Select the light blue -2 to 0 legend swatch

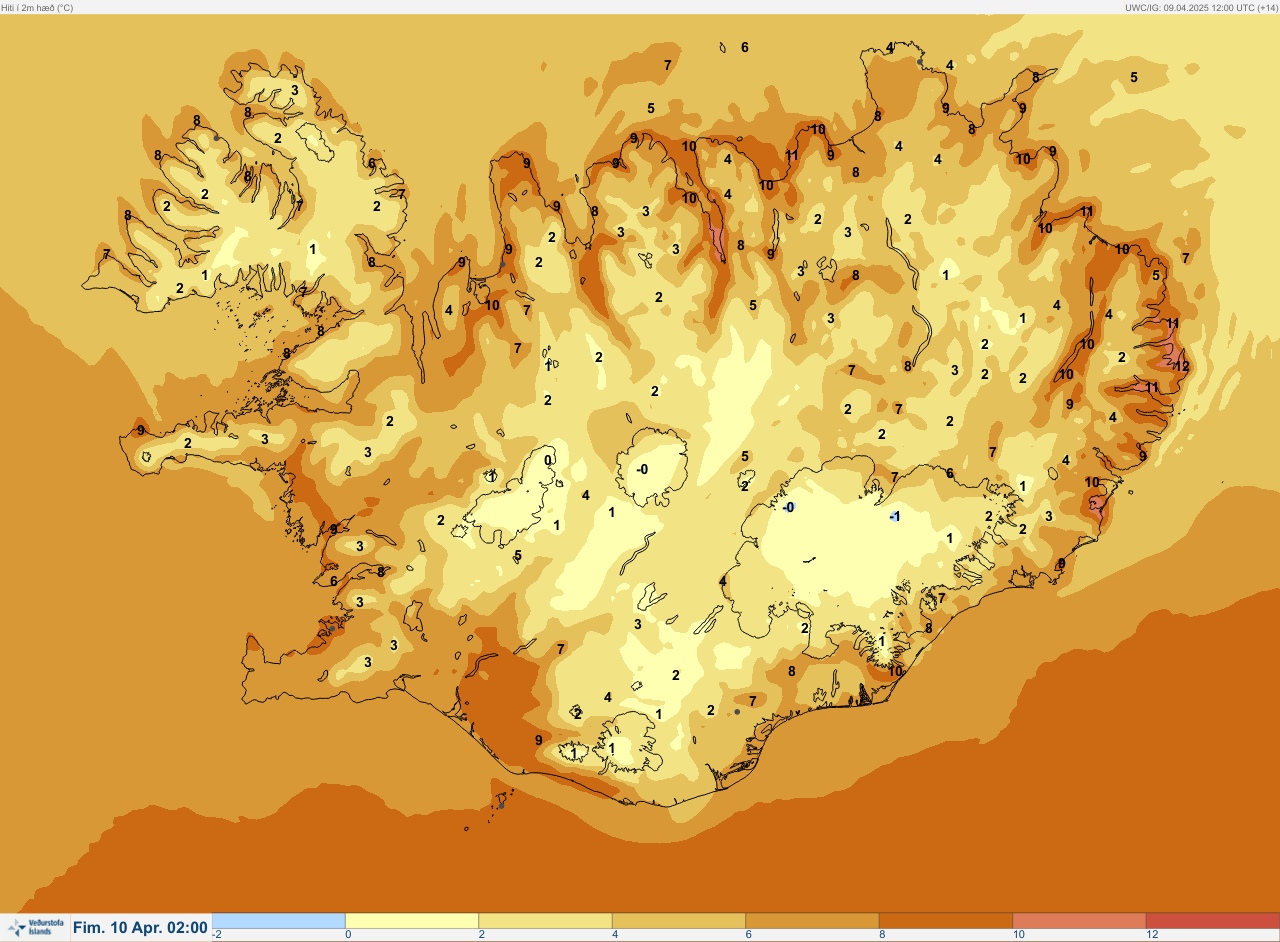tap(279, 920)
